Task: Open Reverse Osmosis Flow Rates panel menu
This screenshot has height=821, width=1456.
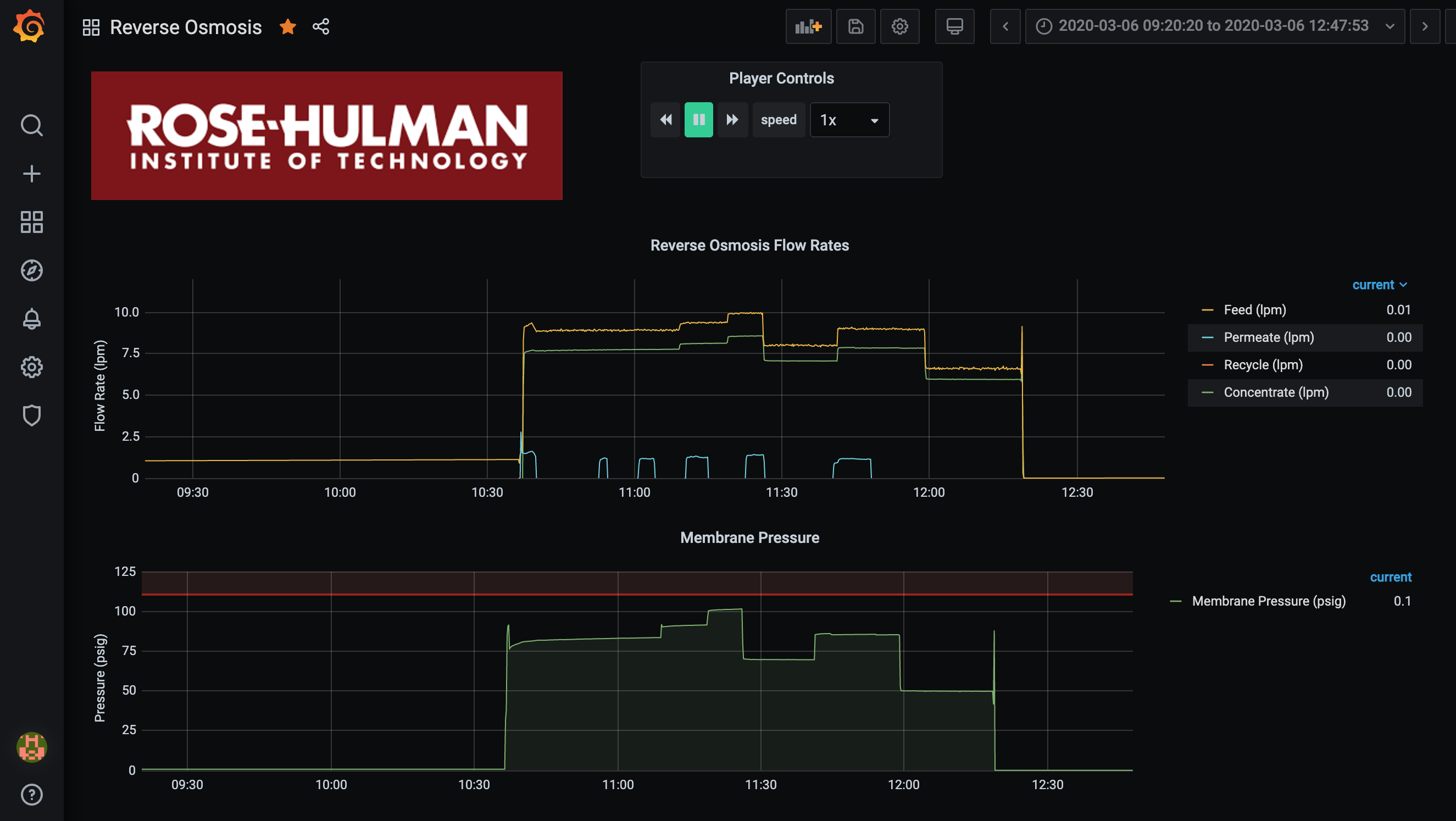Action: point(749,246)
